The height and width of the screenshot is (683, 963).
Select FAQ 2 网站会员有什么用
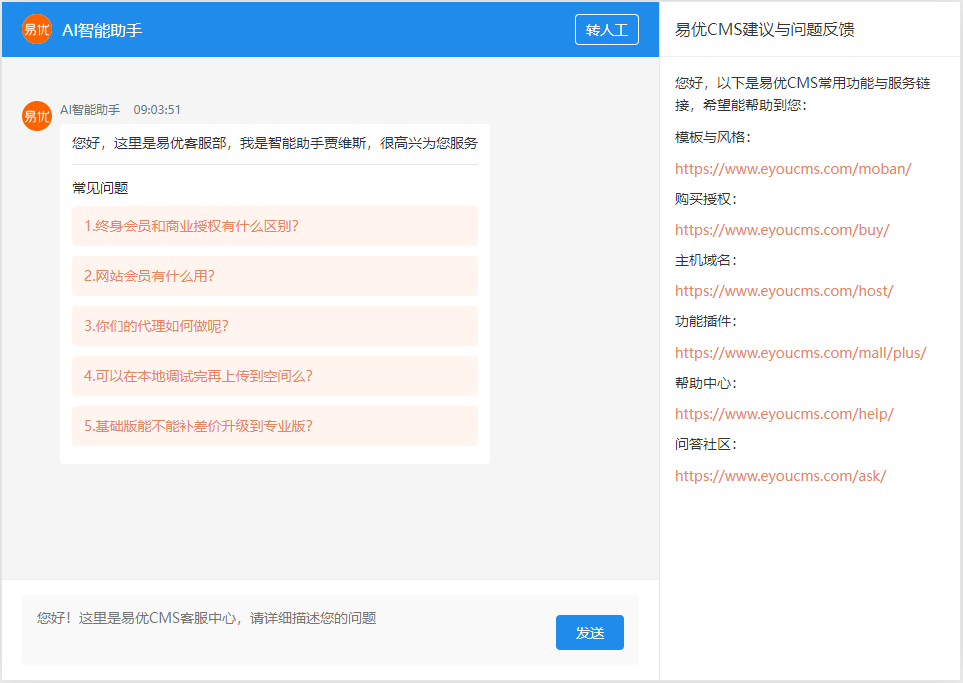tap(275, 276)
